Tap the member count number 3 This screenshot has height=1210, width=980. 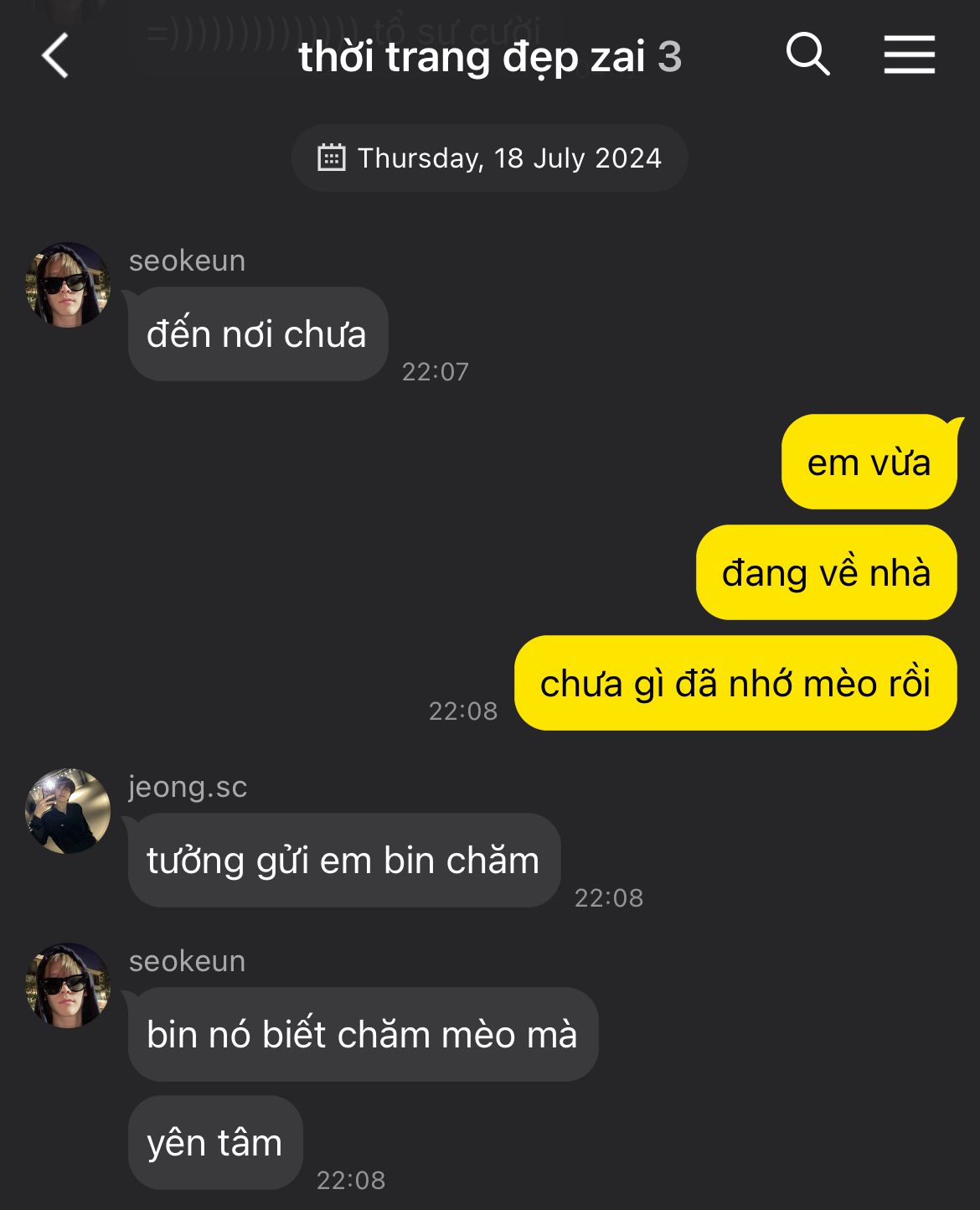[x=669, y=57]
